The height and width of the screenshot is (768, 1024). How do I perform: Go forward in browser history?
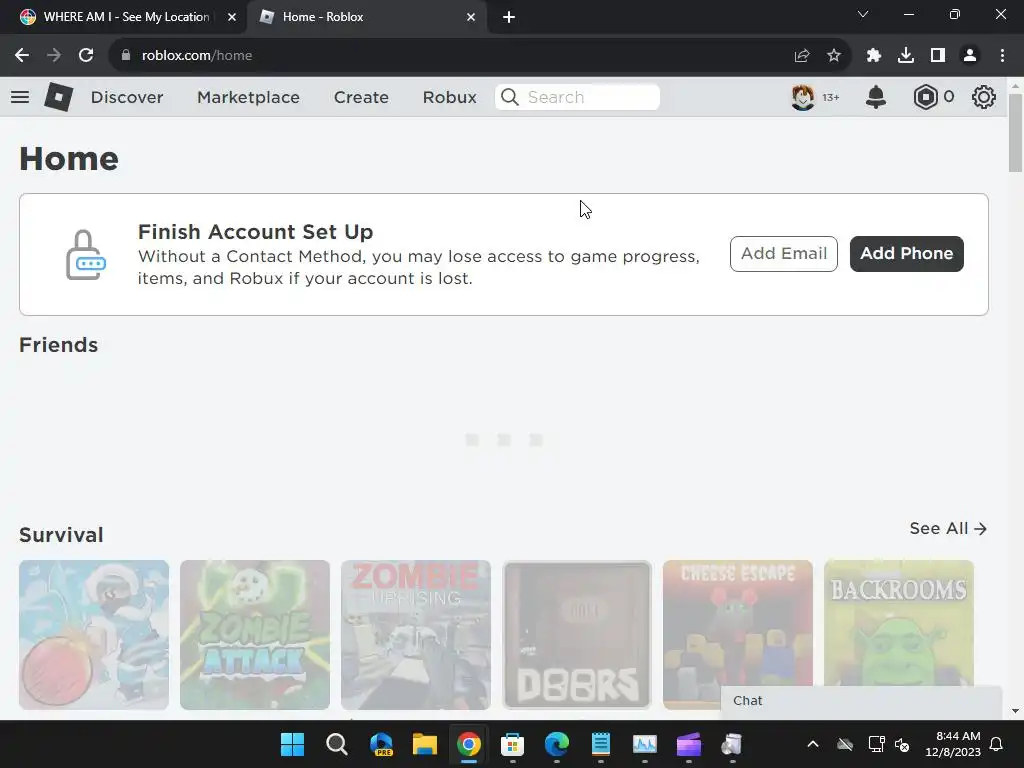click(x=54, y=56)
